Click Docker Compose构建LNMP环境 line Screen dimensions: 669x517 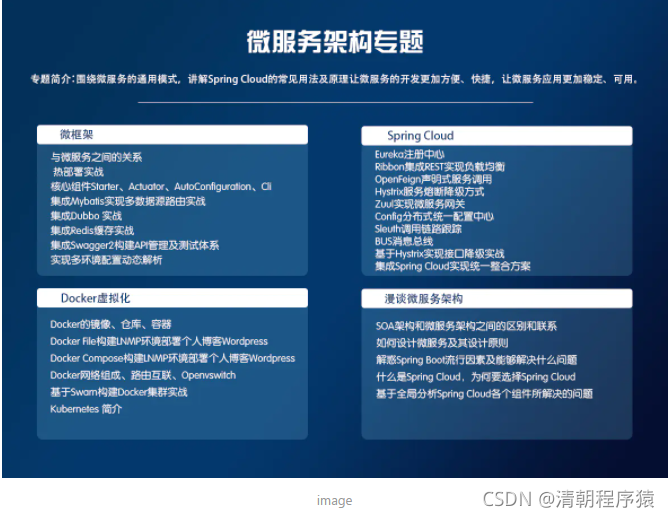point(172,358)
